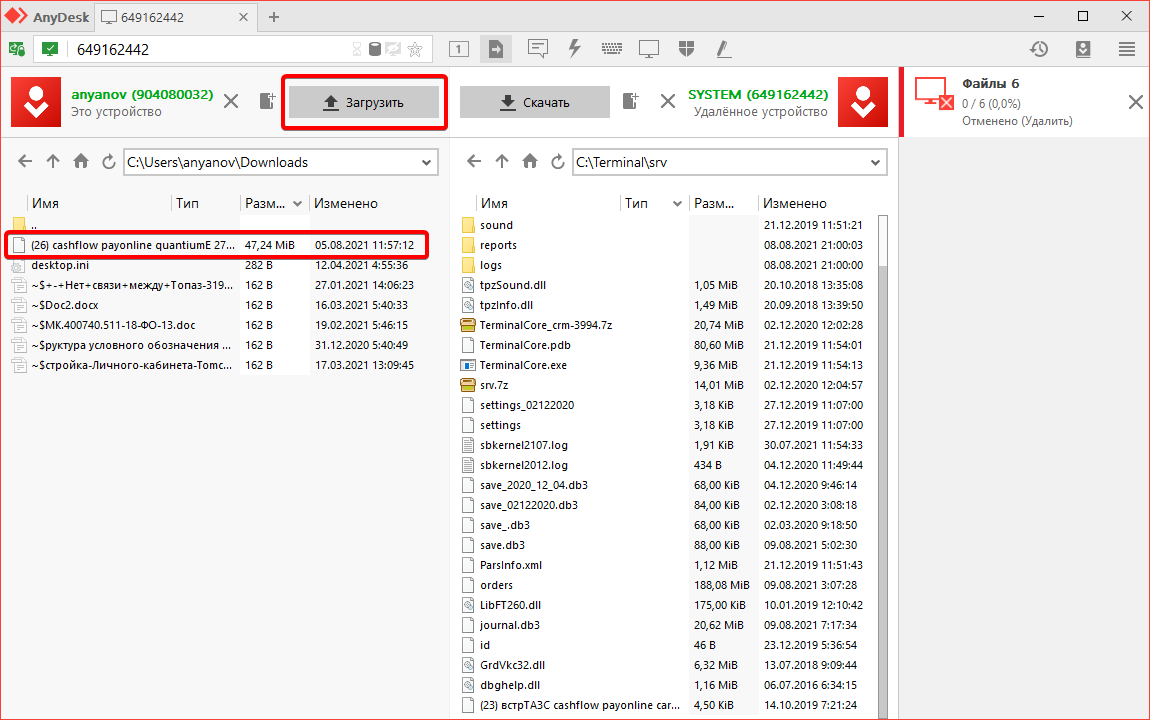The image size is (1150, 720).
Task: Delete selected item on local device
Action: click(231, 101)
